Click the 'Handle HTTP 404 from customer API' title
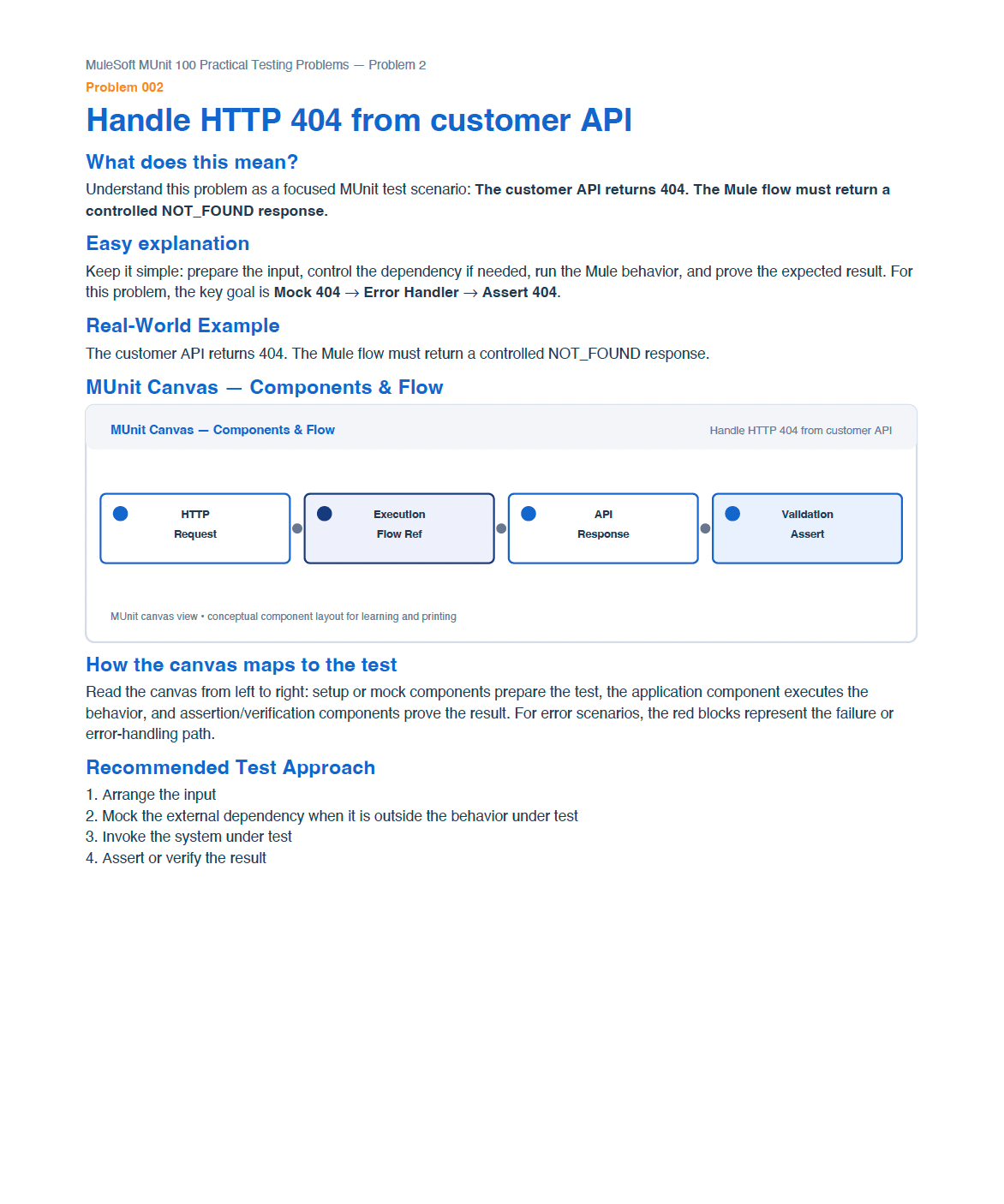This screenshot has height=1204, width=1004. (x=359, y=121)
